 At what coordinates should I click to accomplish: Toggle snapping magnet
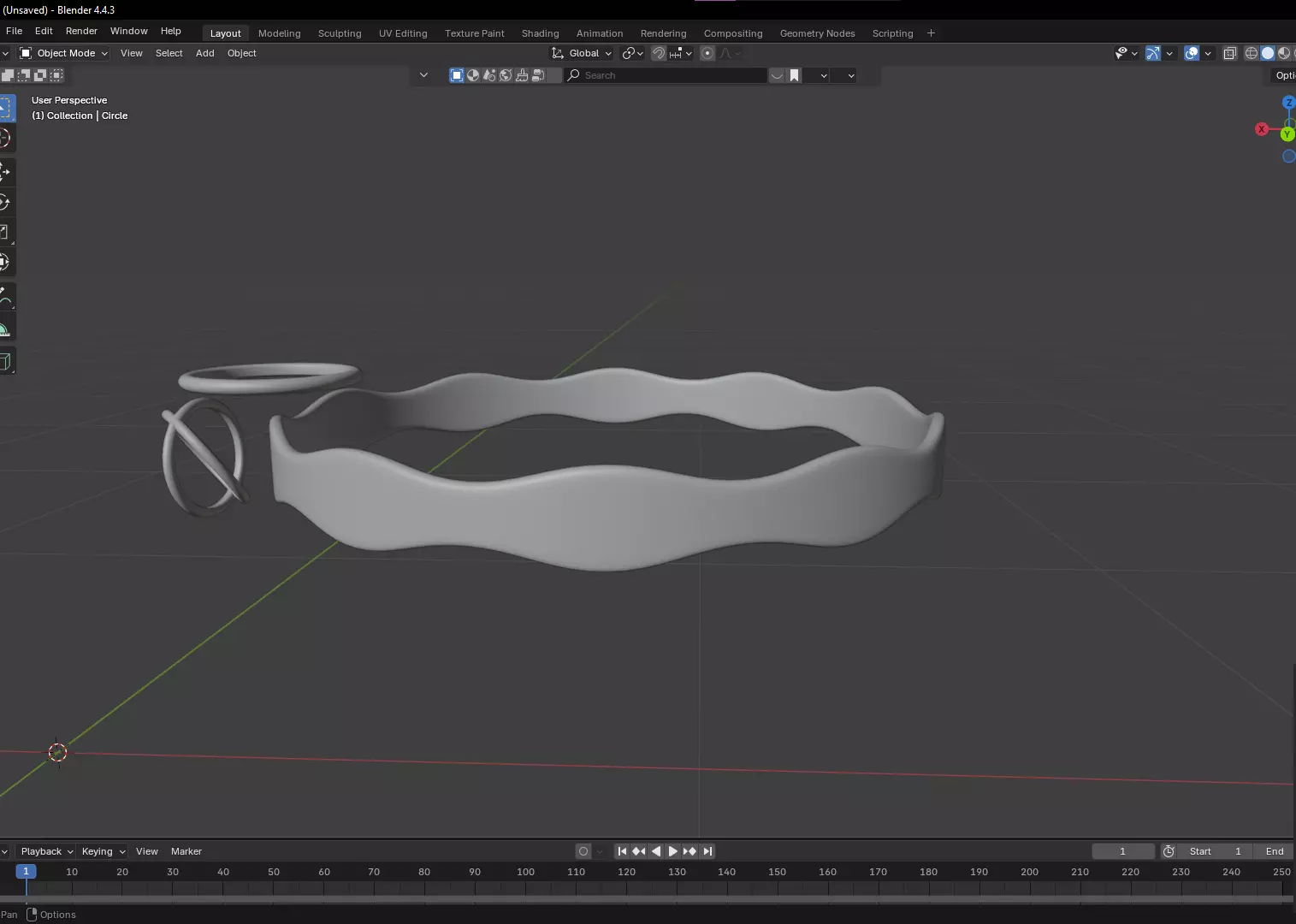coord(659,53)
